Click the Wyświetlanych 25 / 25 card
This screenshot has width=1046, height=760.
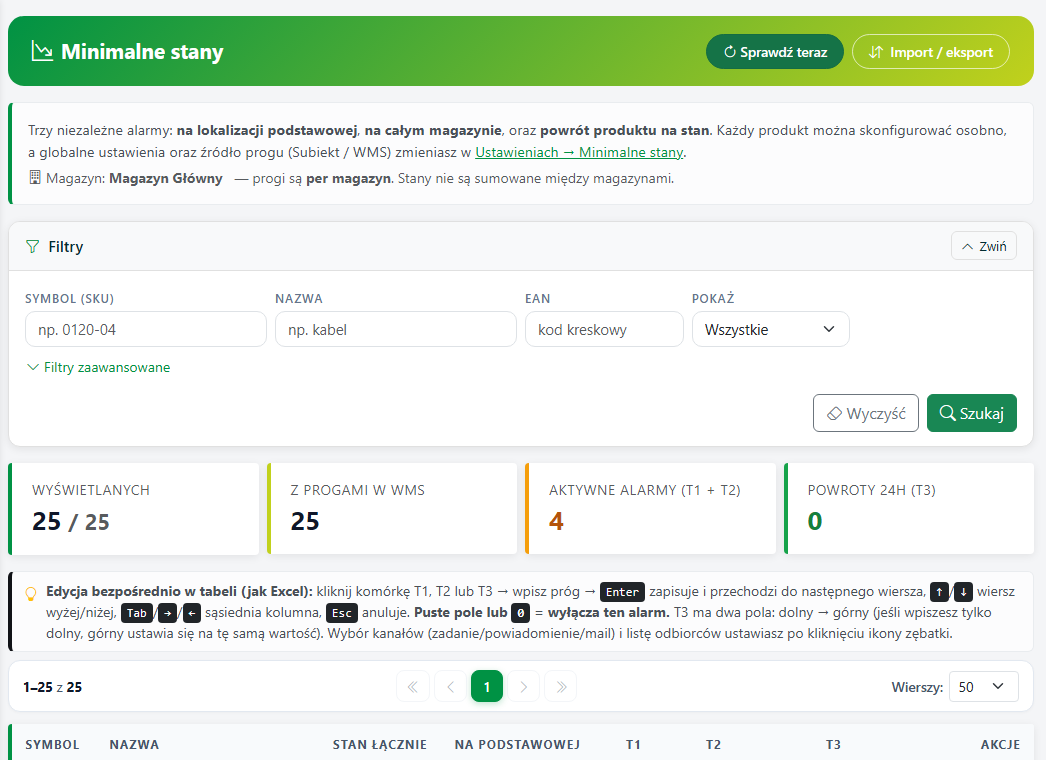pos(133,508)
